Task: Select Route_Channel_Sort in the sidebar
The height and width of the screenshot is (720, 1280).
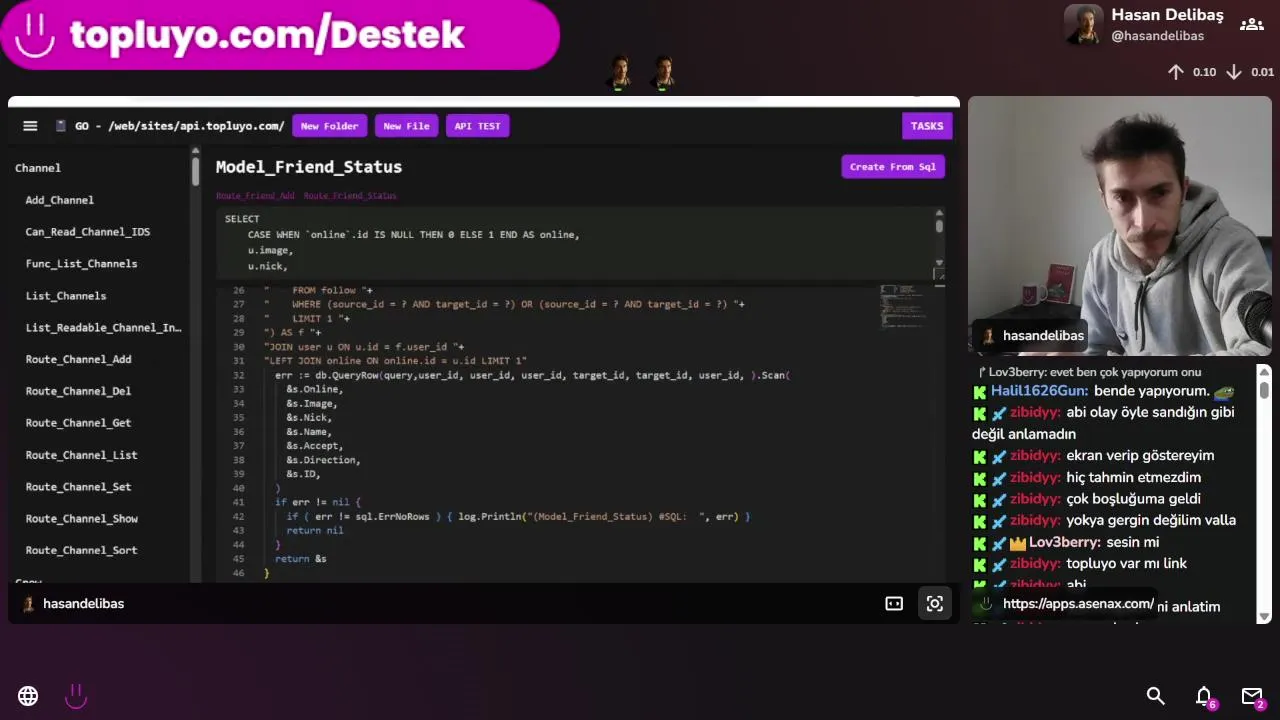Action: [x=81, y=550]
